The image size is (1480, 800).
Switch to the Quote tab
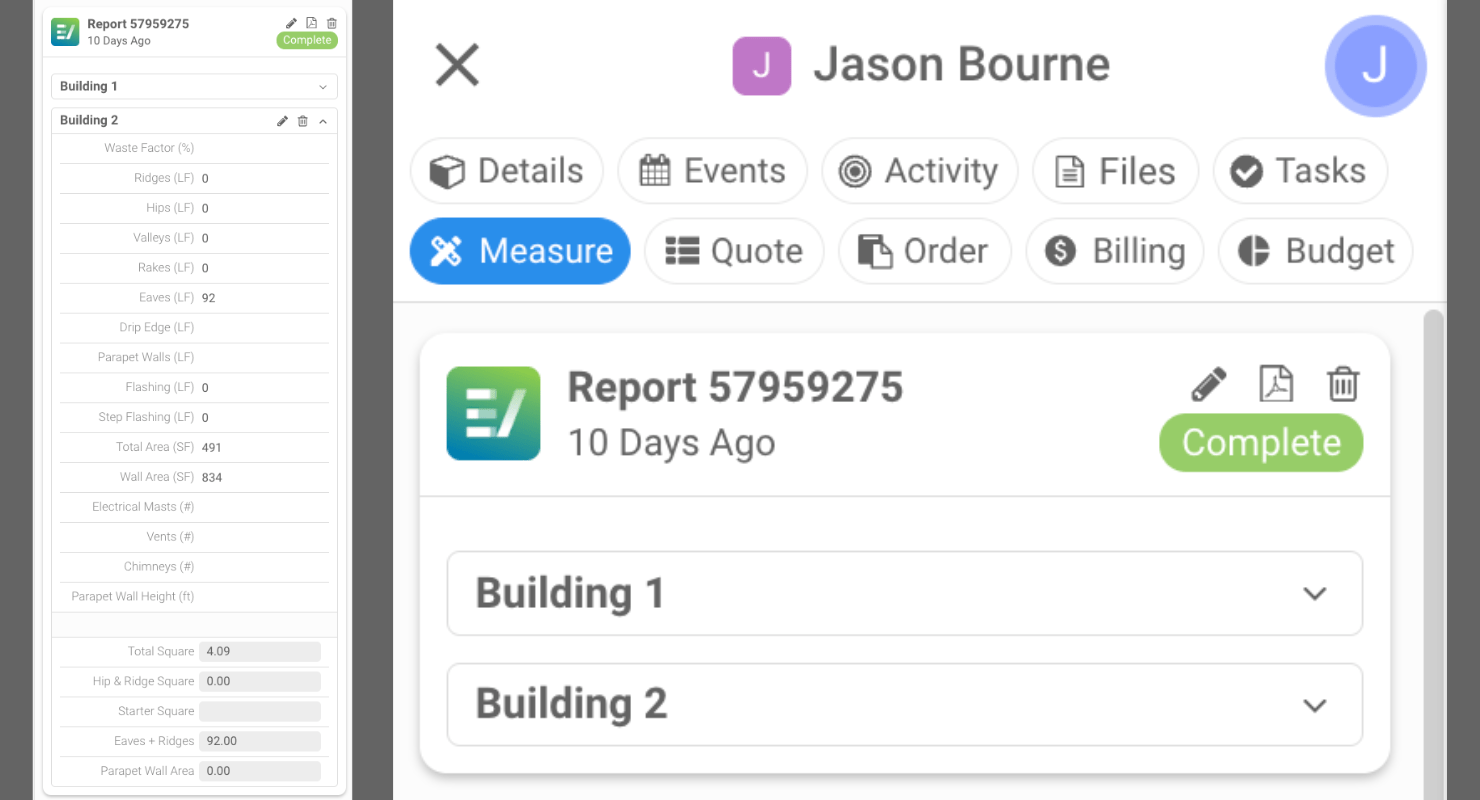pyautogui.click(x=734, y=251)
